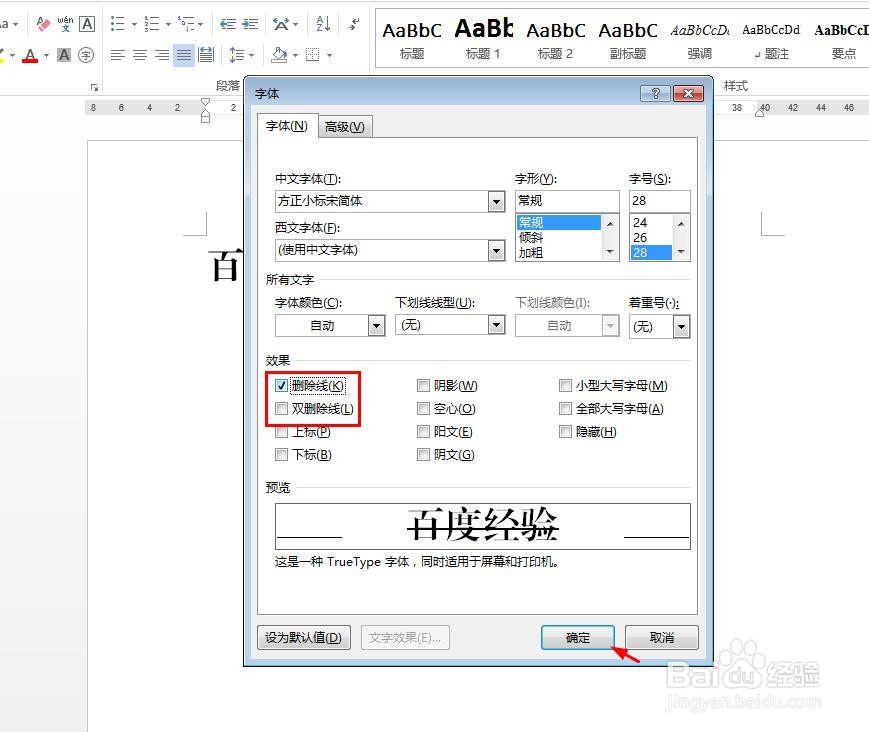
Task: Click the Numbering list icon
Action: pyautogui.click(x=151, y=24)
